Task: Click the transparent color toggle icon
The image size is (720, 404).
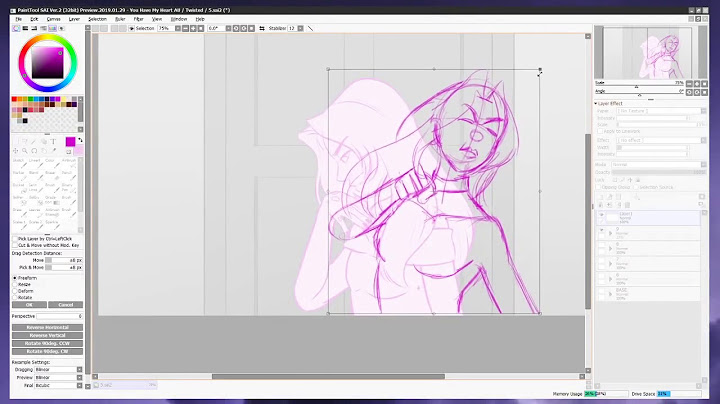Action: pyautogui.click(x=68, y=152)
